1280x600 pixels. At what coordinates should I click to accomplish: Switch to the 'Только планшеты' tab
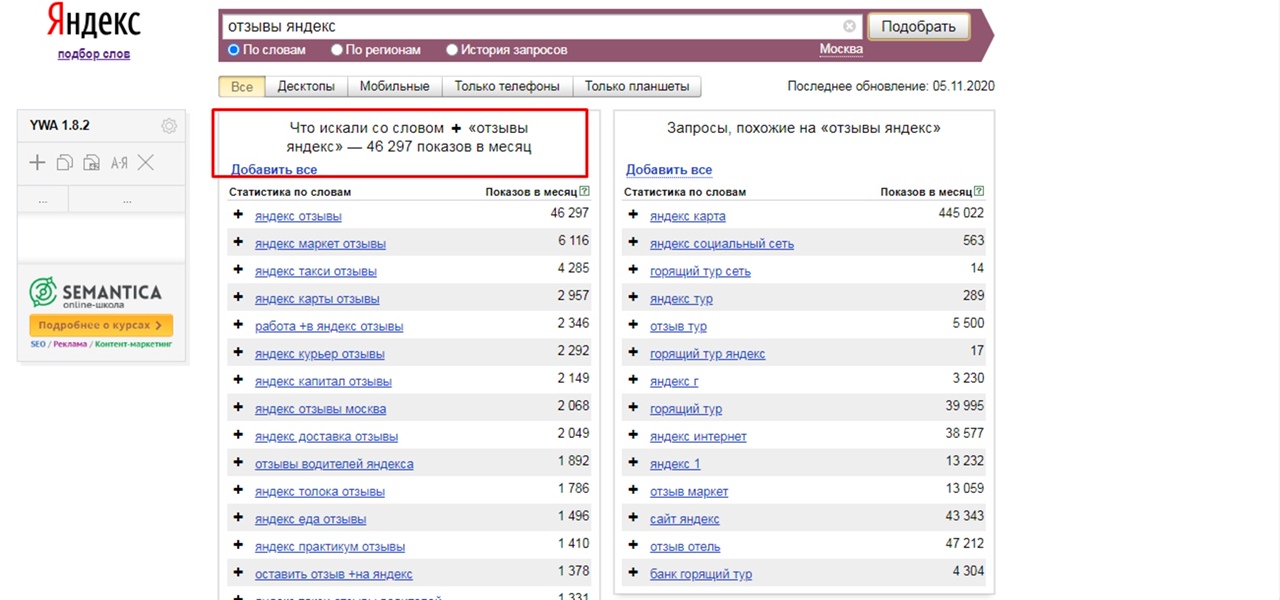point(637,86)
